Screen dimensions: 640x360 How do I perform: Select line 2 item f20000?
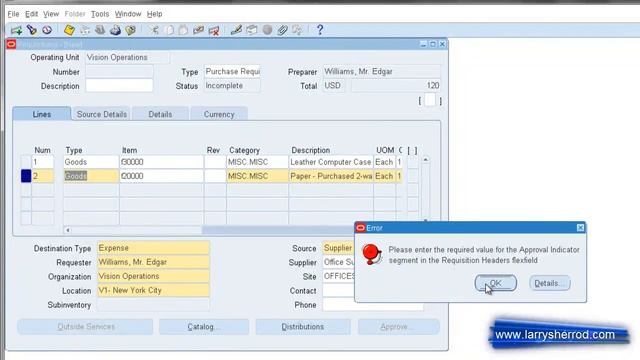(x=161, y=176)
